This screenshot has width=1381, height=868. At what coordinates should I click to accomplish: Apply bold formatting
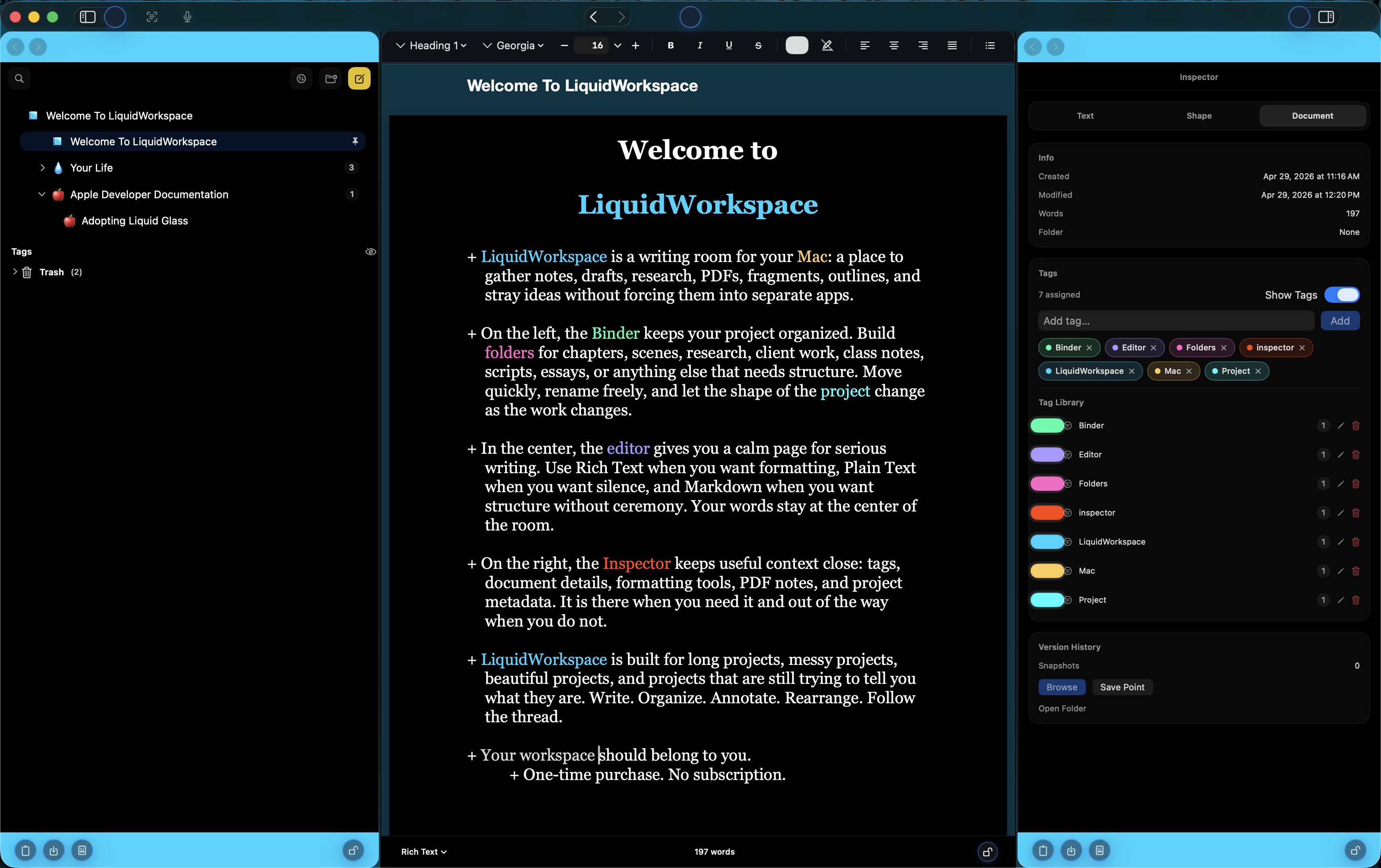tap(670, 45)
